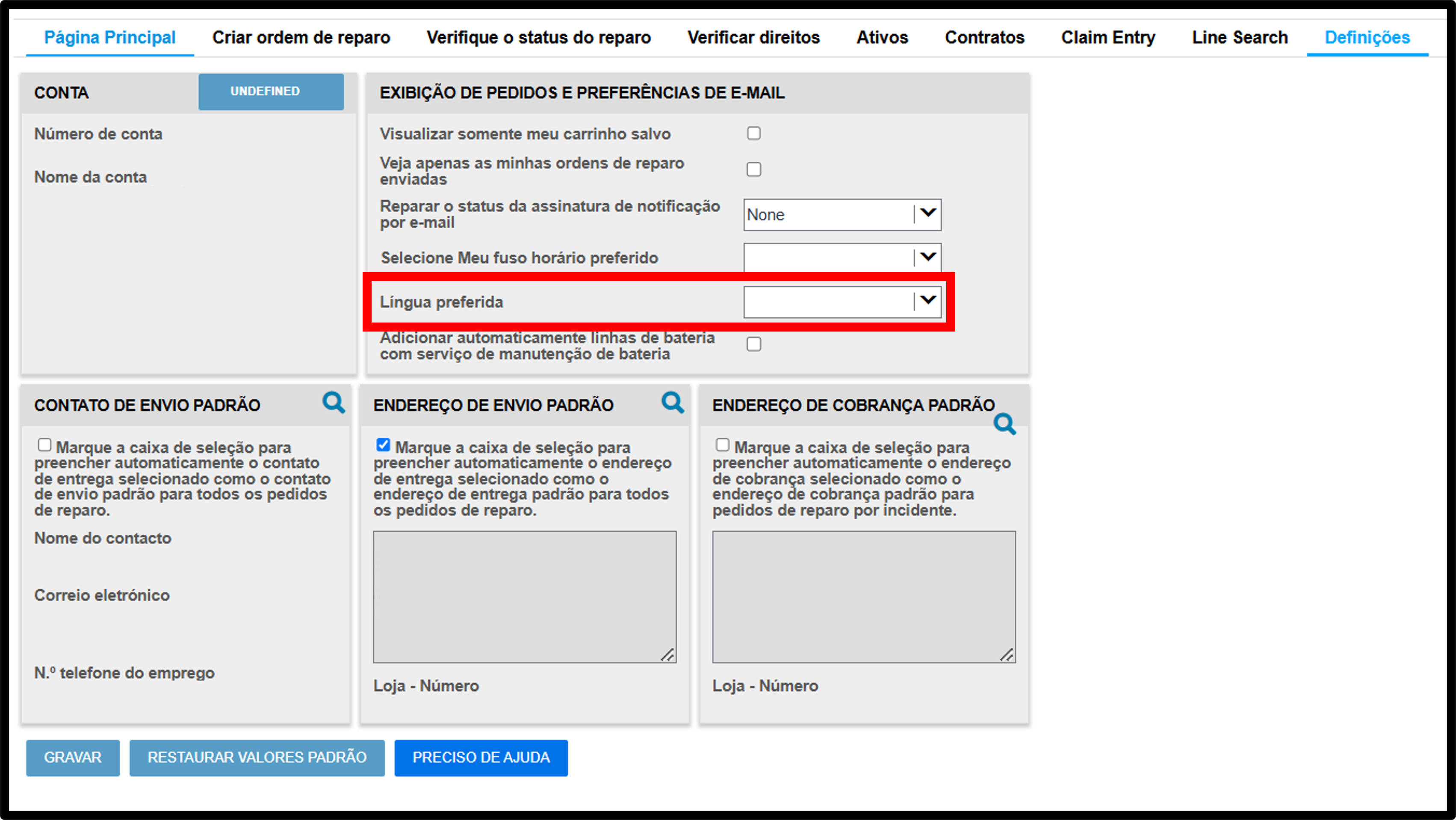
Task: Open the Line Search tab
Action: point(1240,37)
